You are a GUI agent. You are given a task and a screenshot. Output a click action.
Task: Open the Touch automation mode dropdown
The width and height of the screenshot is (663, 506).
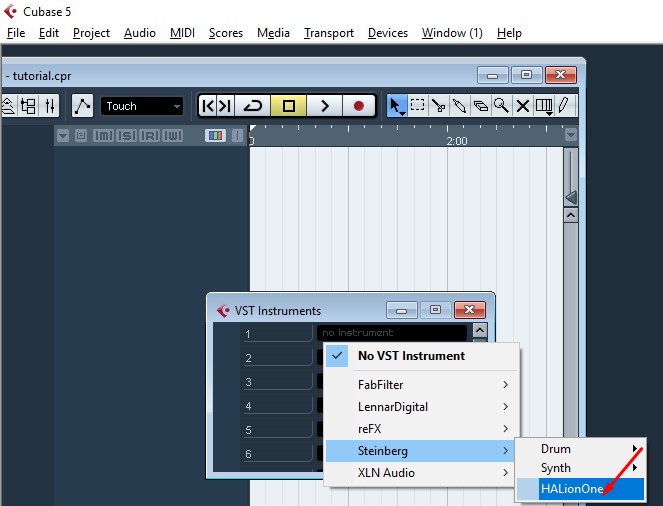coord(142,106)
